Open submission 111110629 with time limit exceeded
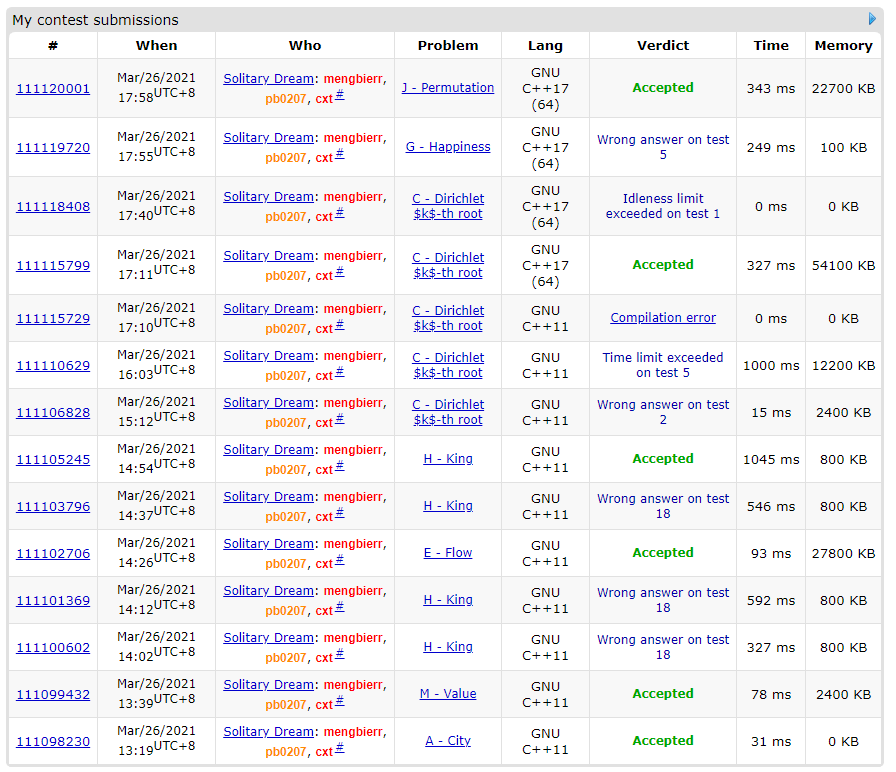896x772 pixels. [x=53, y=365]
